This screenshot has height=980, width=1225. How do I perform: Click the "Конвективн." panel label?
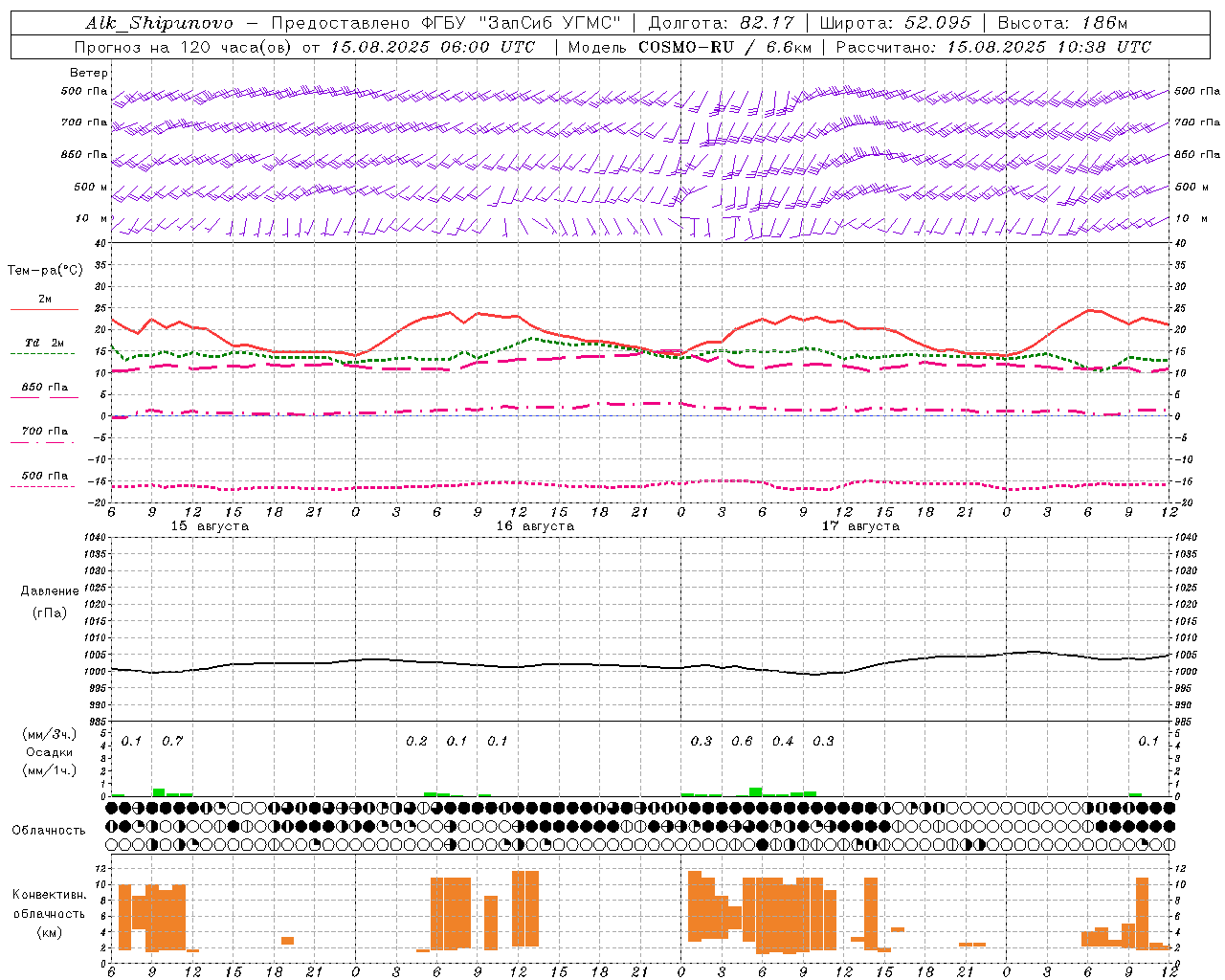coord(49,895)
